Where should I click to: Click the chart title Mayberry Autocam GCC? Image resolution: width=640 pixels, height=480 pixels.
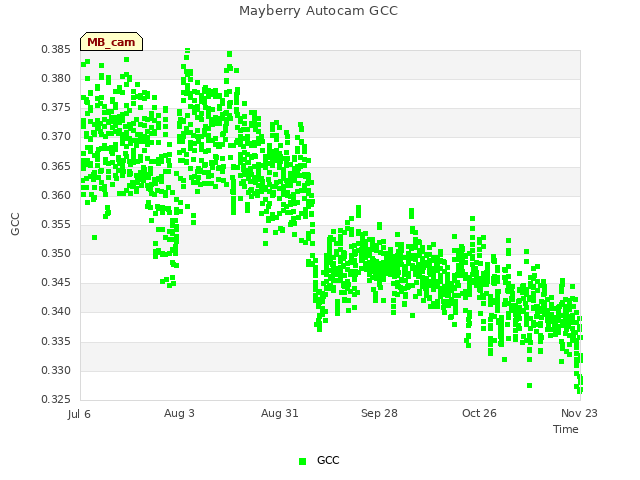click(318, 11)
